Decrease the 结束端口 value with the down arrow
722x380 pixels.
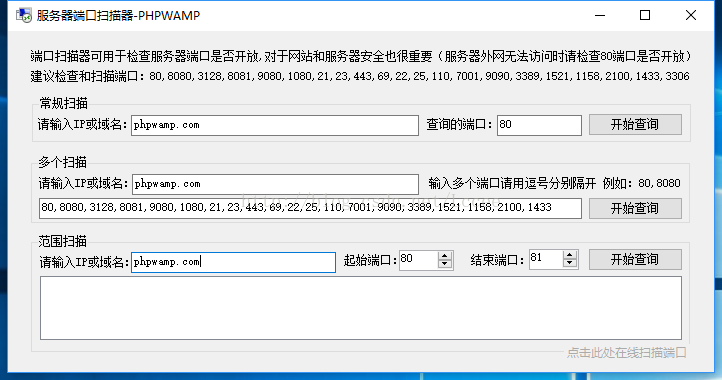click(570, 264)
